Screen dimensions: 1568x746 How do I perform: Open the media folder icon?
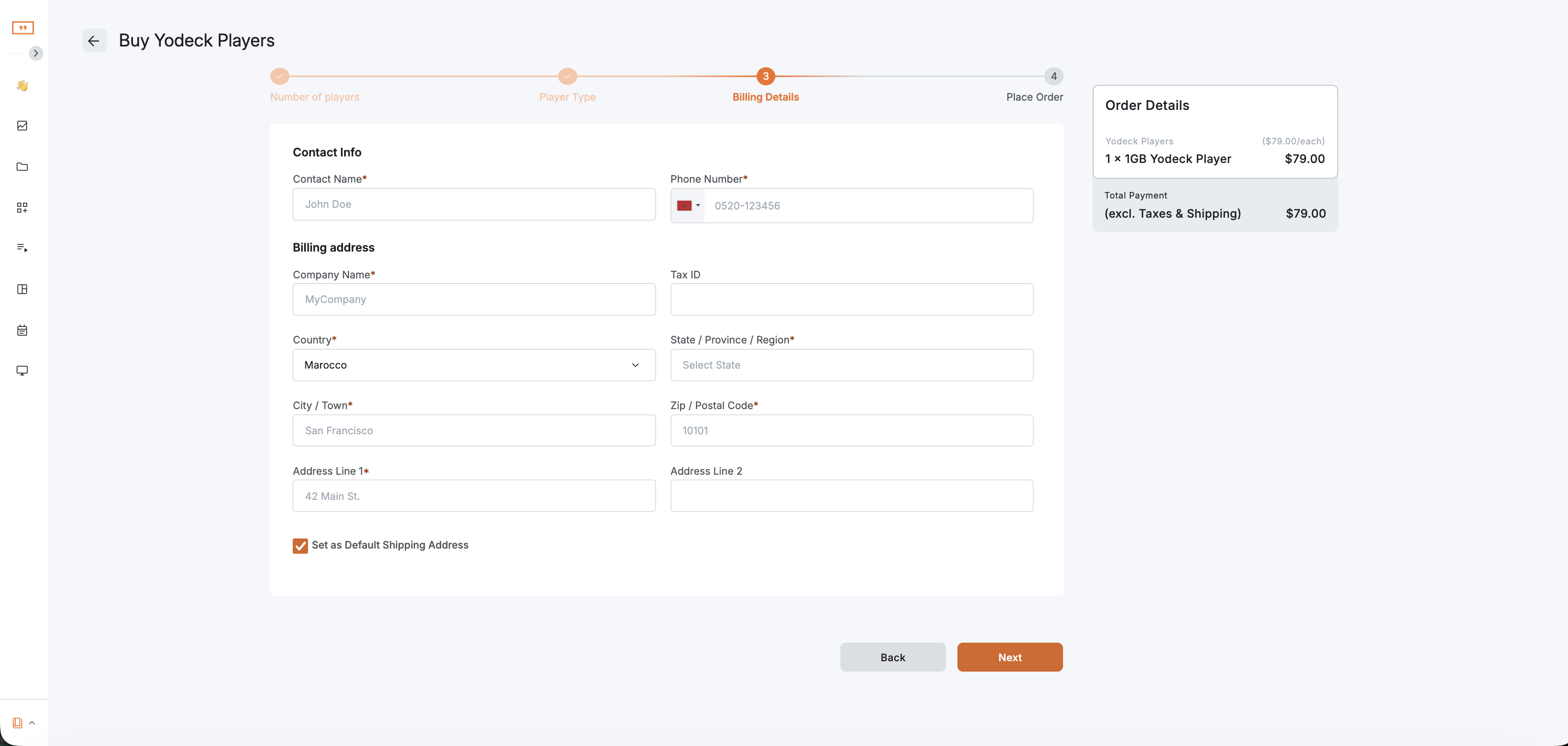22,167
